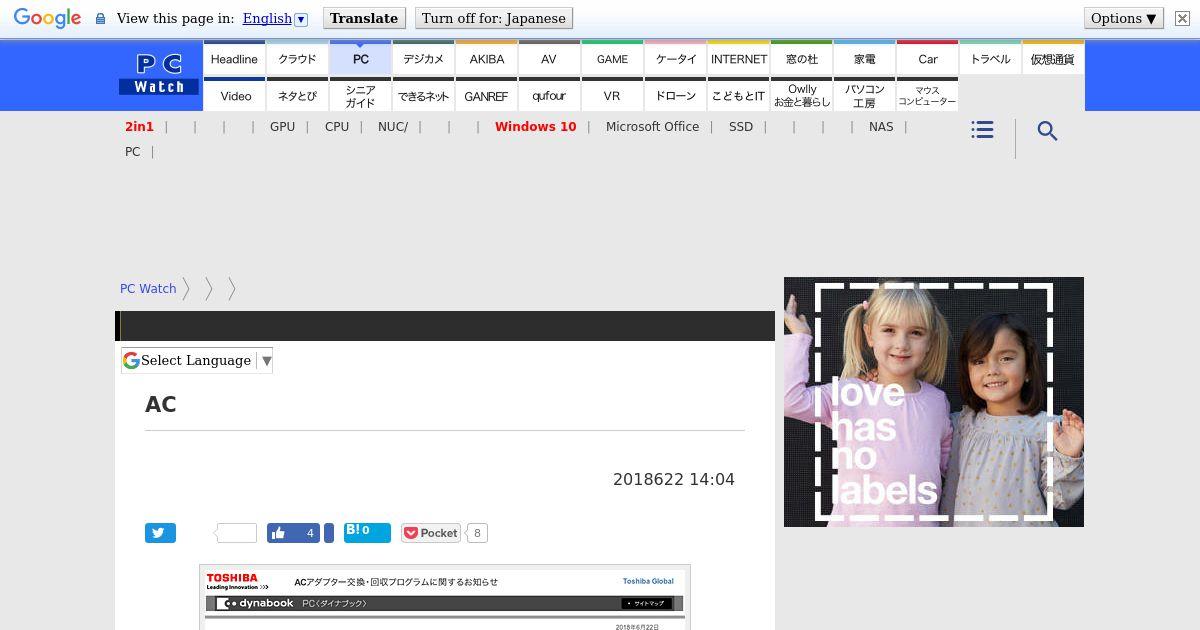Open the できるネット tab
Image resolution: width=1200 pixels, height=630 pixels.
tap(423, 96)
